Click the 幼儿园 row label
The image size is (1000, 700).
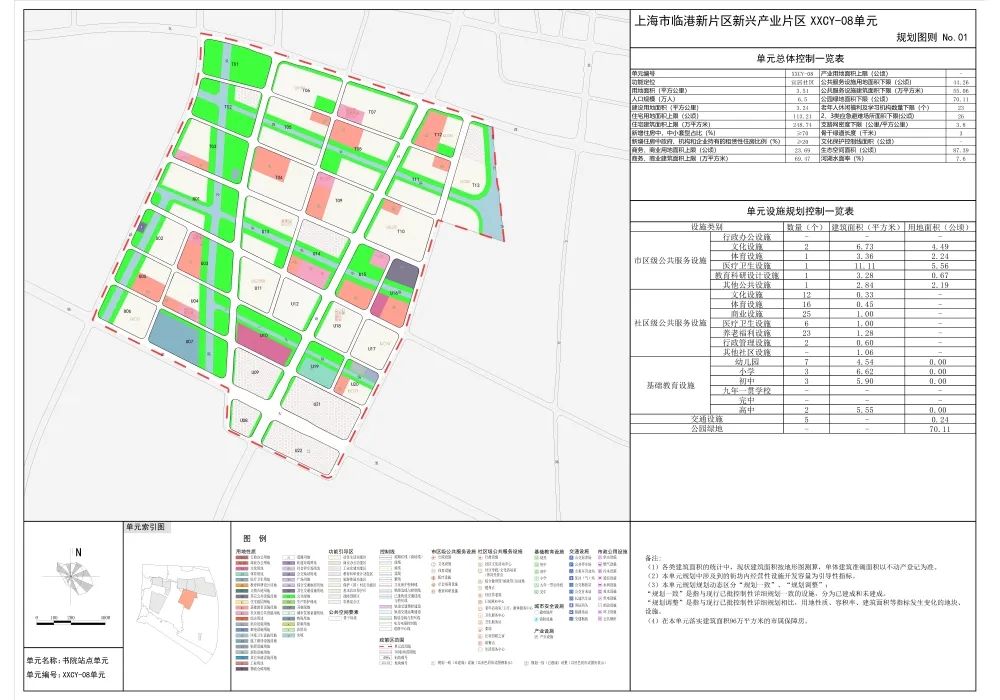click(x=746, y=362)
